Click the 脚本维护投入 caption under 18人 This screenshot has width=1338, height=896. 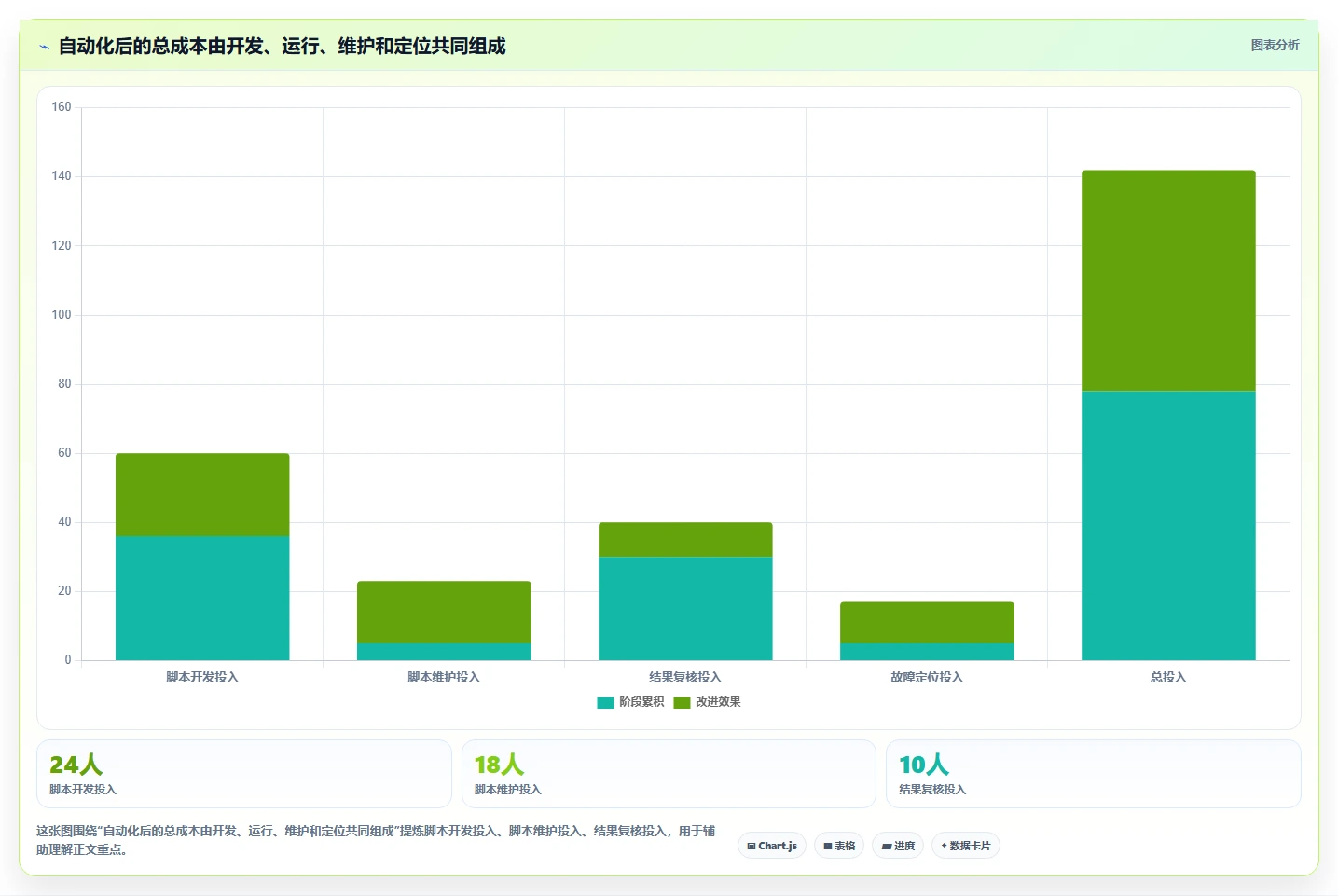click(508, 790)
